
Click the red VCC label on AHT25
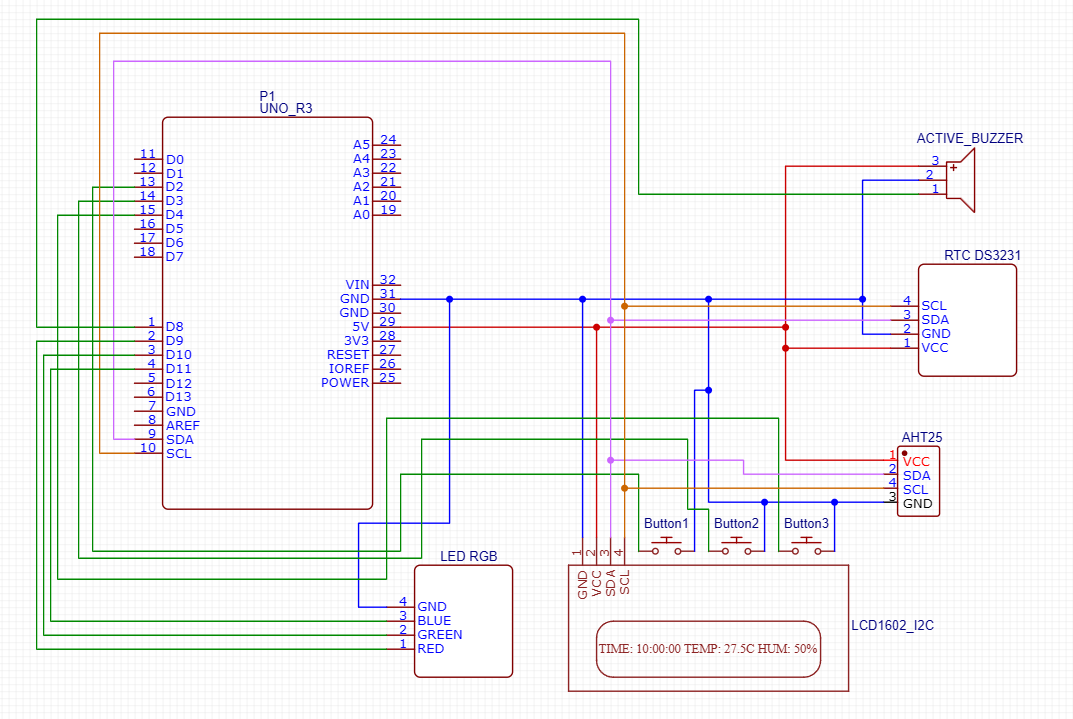coord(916,462)
